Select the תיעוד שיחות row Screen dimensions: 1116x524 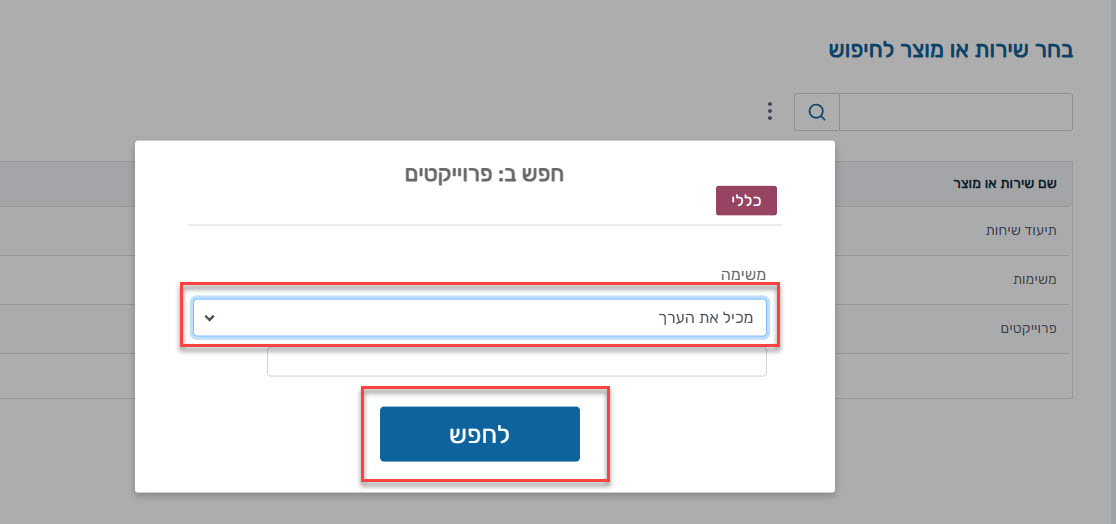click(954, 231)
